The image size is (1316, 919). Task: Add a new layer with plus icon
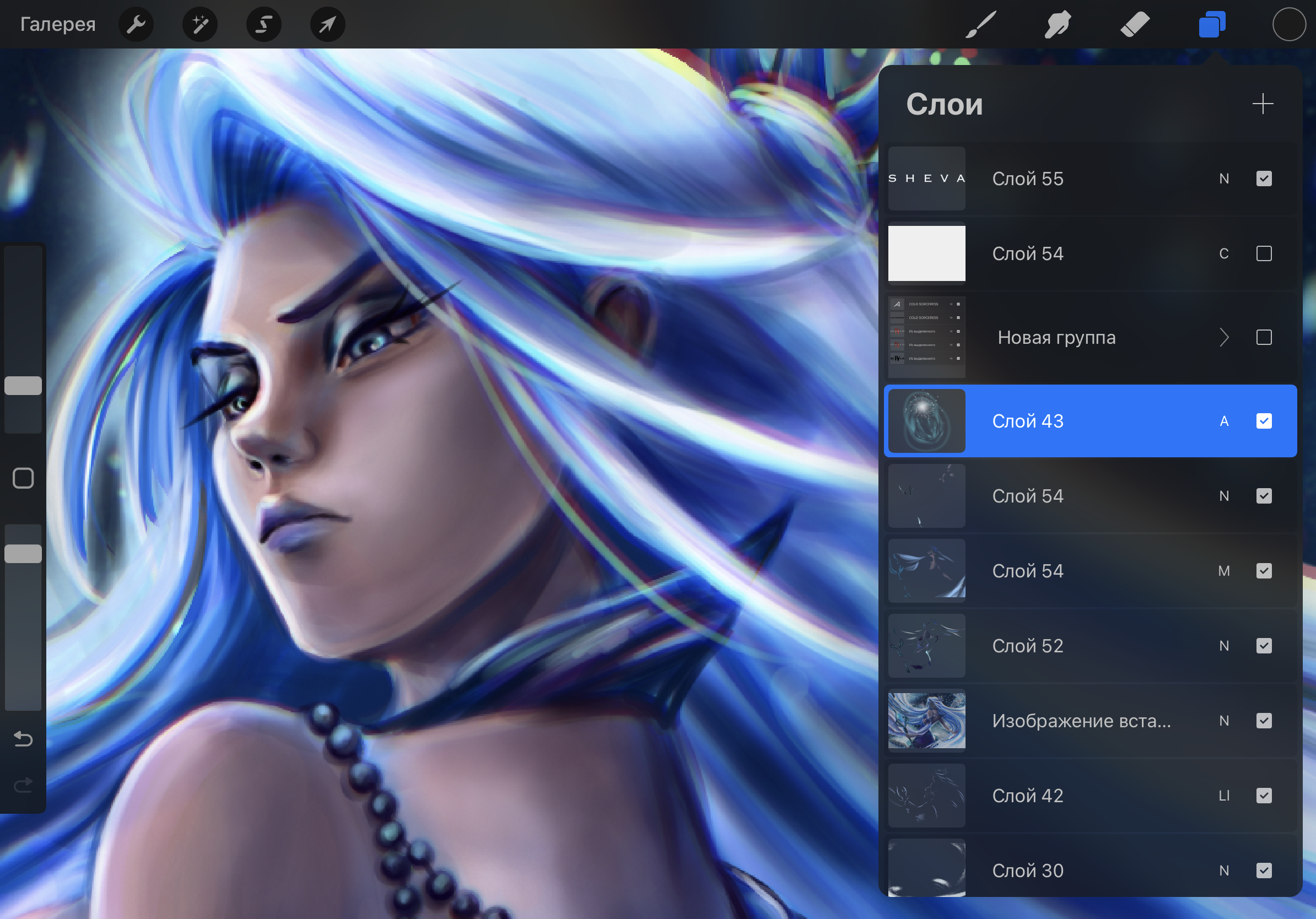1262,104
